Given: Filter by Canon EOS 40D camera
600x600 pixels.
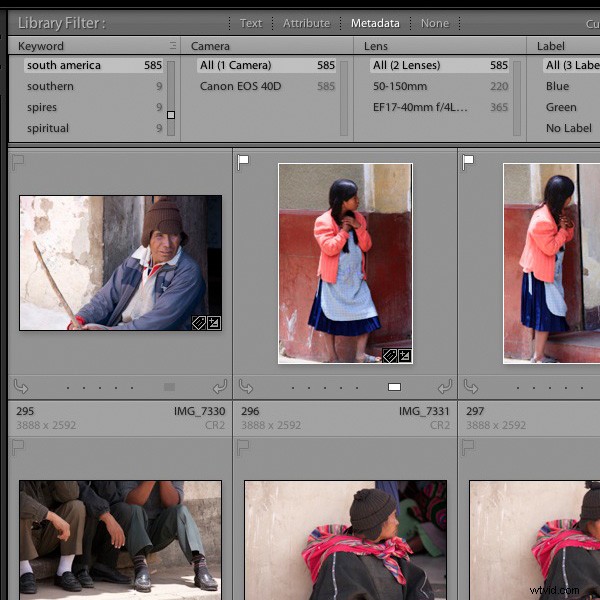Looking at the screenshot, I should click(267, 86).
